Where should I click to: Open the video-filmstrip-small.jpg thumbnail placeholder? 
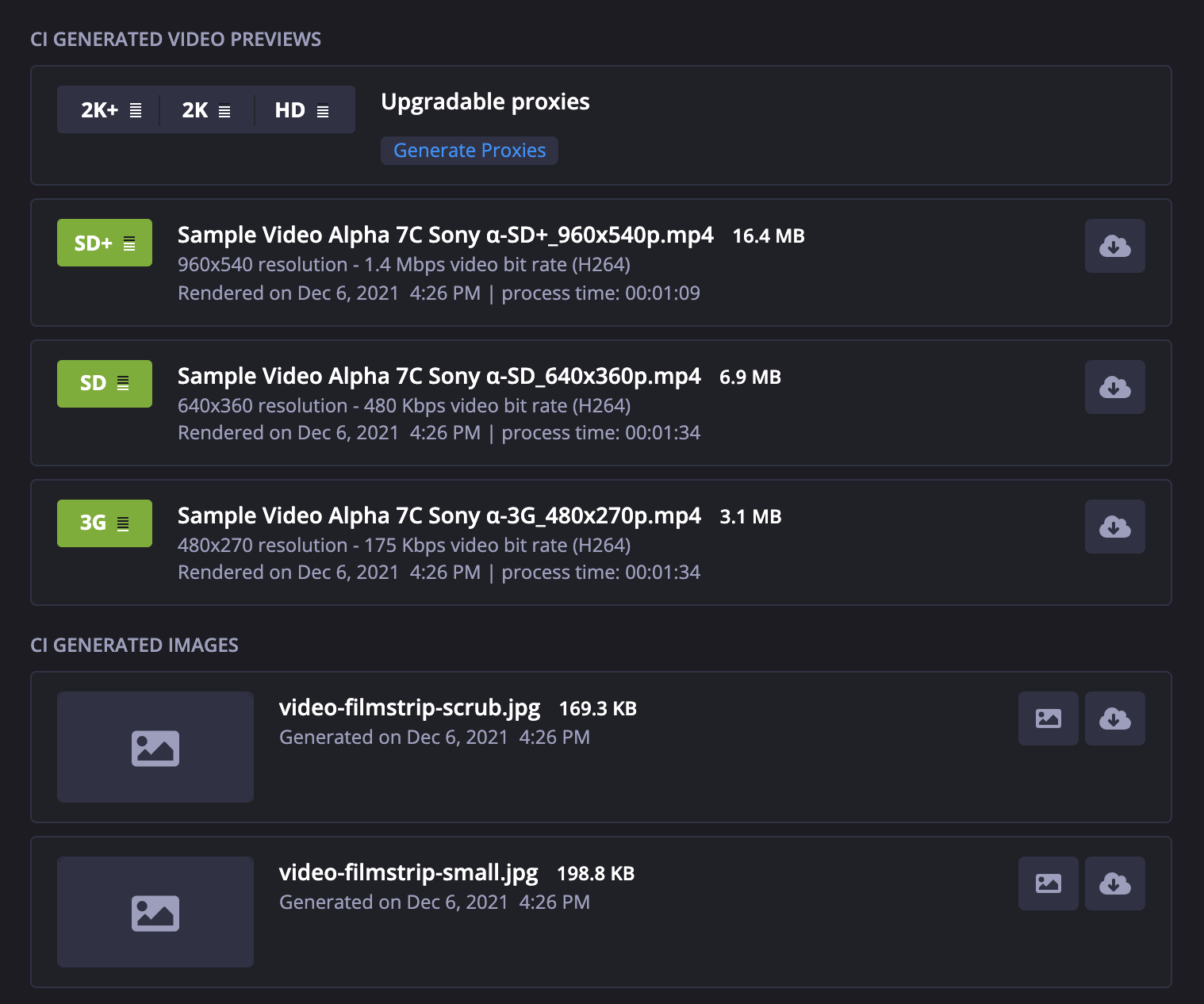pyautogui.click(x=155, y=912)
